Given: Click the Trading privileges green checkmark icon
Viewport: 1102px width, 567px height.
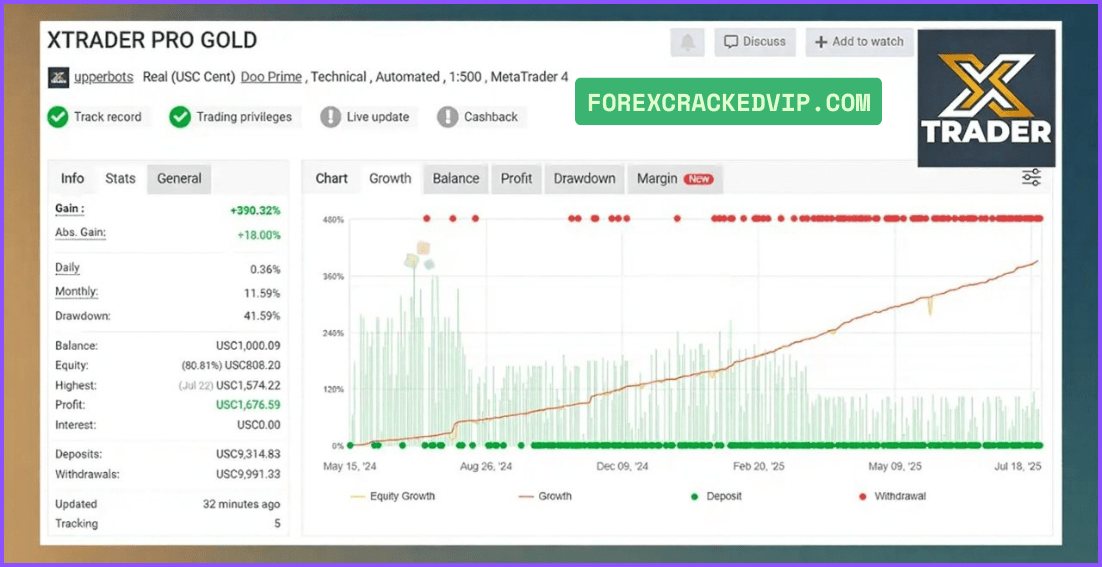Looking at the screenshot, I should click(x=180, y=117).
